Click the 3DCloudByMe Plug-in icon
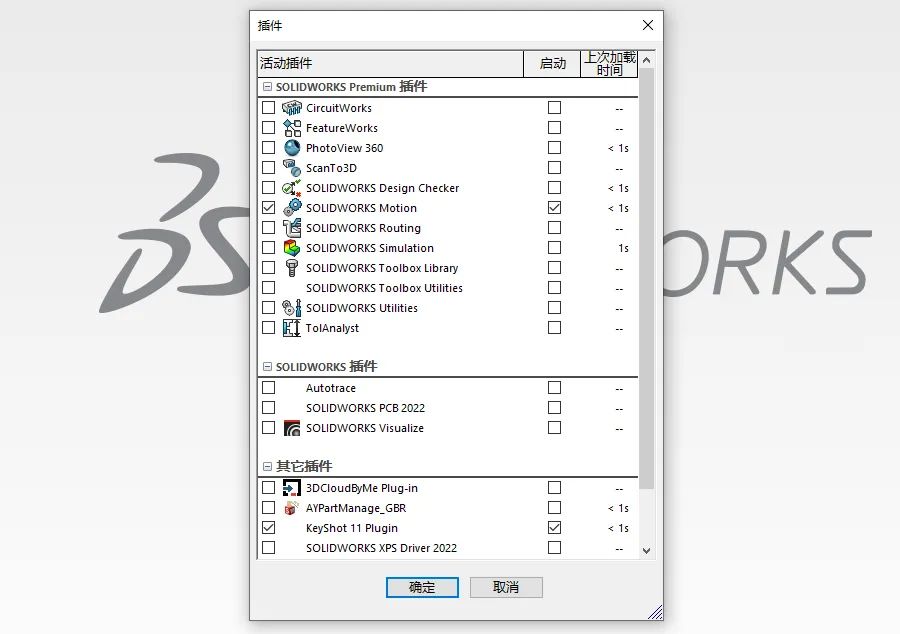 pyautogui.click(x=292, y=488)
